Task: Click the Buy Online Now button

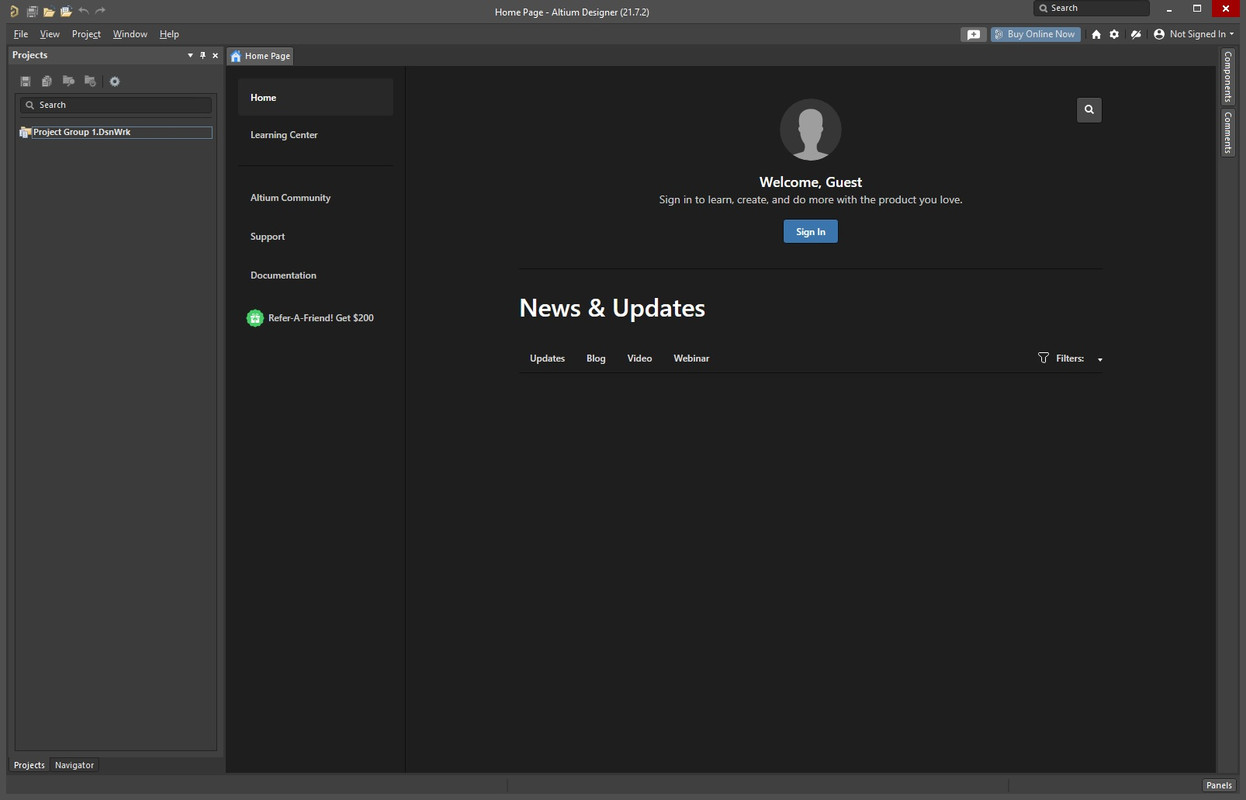Action: click(x=1036, y=34)
